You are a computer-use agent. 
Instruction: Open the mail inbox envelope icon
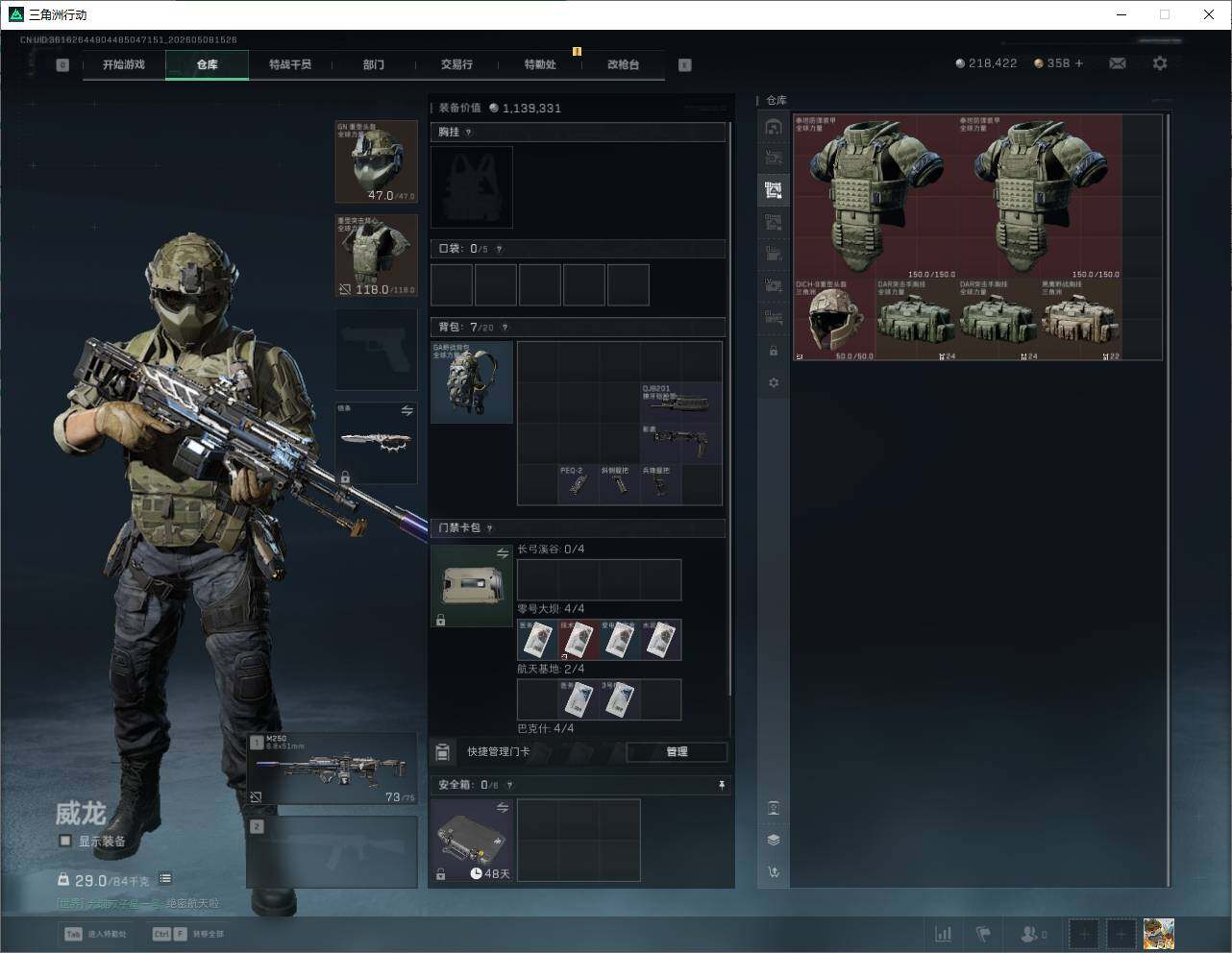point(1118,63)
